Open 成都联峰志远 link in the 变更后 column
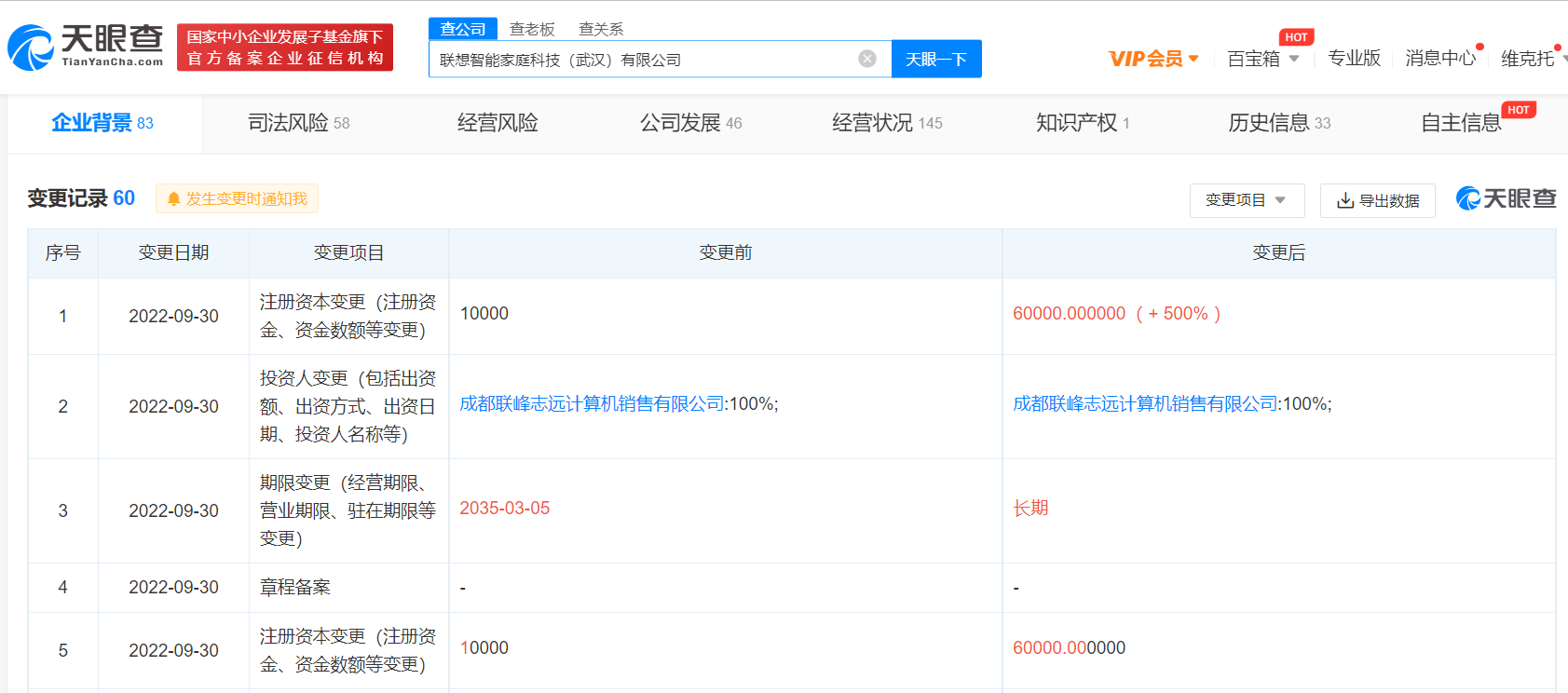Image resolution: width=1568 pixels, height=693 pixels. point(1146,404)
